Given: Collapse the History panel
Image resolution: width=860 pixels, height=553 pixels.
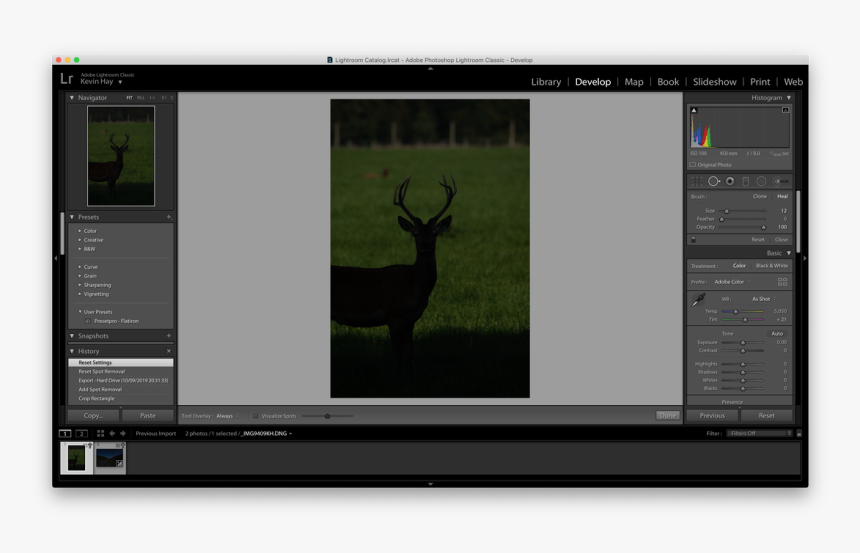Looking at the screenshot, I should 72,351.
